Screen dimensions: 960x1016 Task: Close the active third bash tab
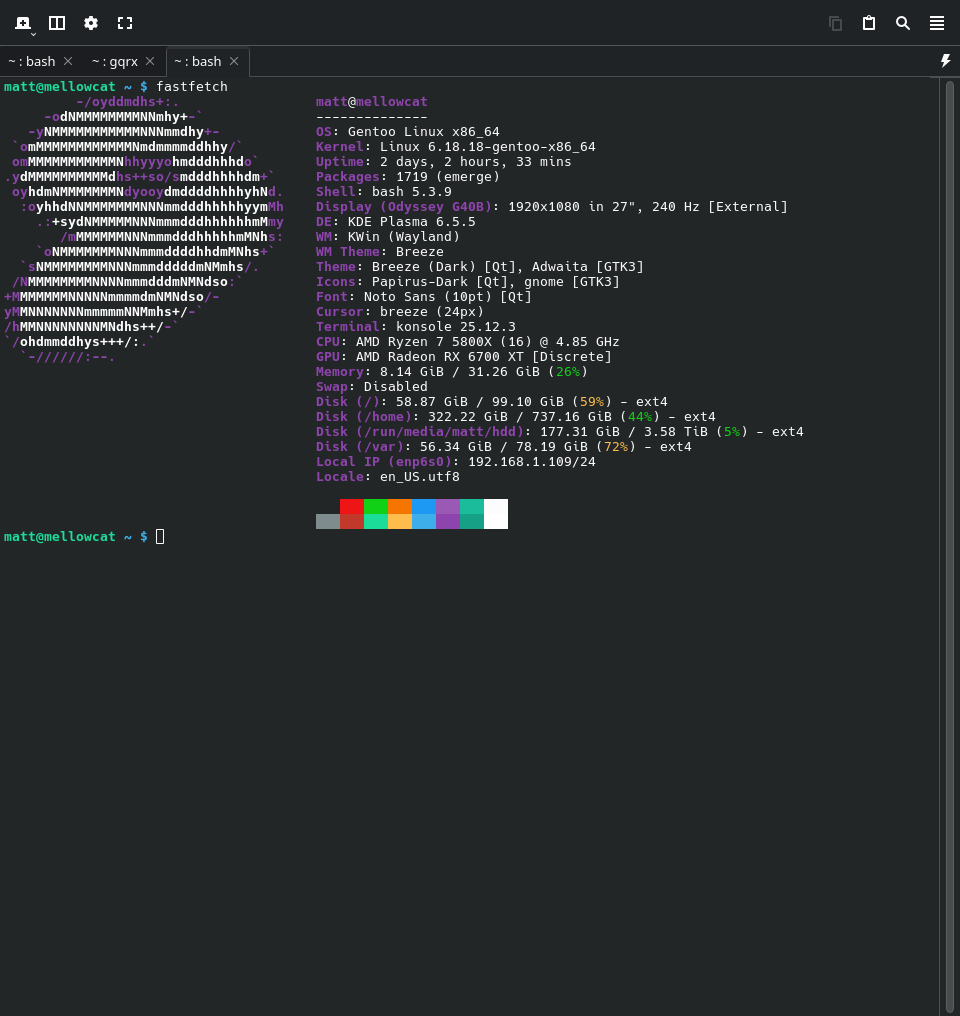coord(234,61)
